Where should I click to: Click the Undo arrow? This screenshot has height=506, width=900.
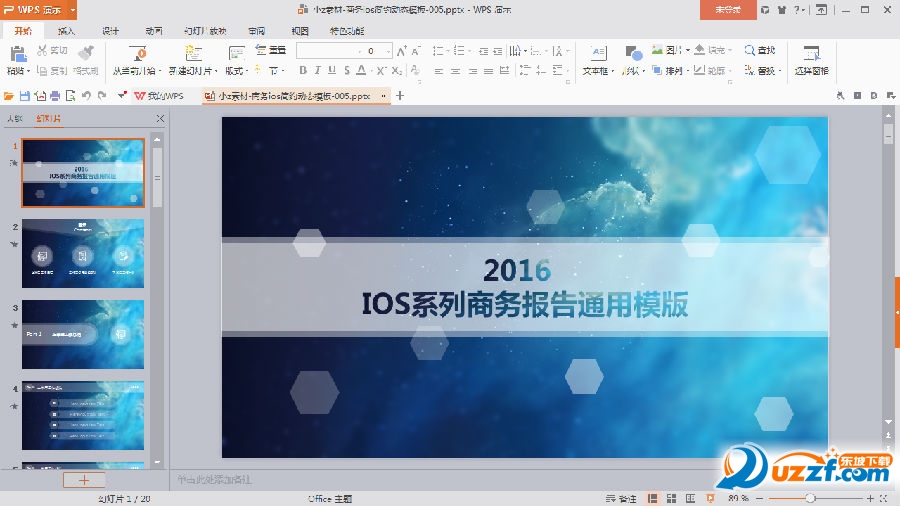(86, 96)
